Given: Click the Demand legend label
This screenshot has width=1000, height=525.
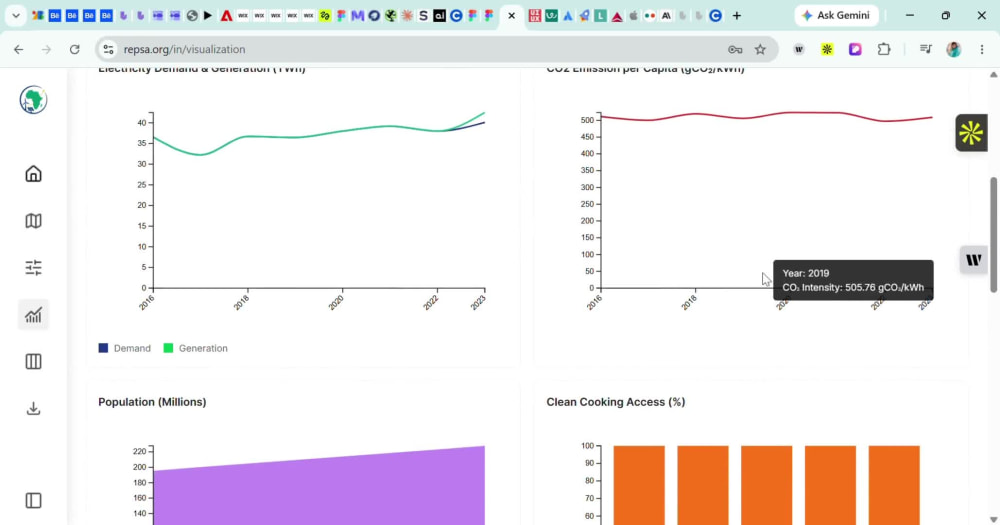Looking at the screenshot, I should tap(132, 348).
